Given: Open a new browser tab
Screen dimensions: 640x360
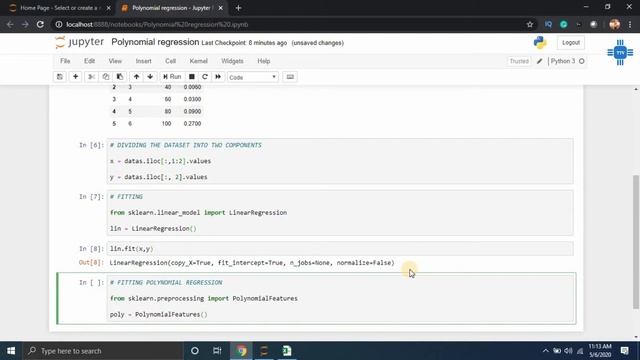Looking at the screenshot, I should 238,8.
